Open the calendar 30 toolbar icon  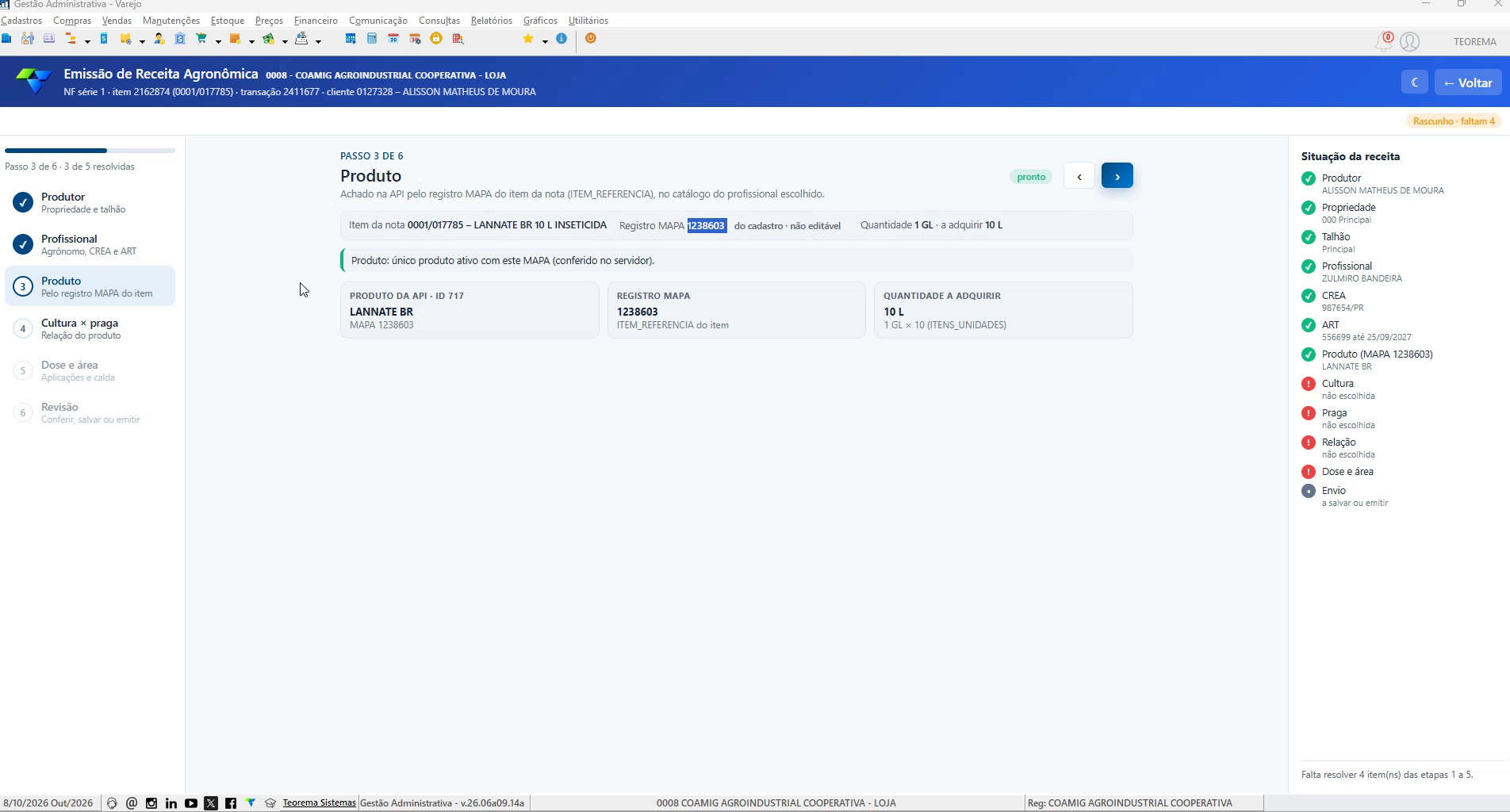tap(393, 38)
